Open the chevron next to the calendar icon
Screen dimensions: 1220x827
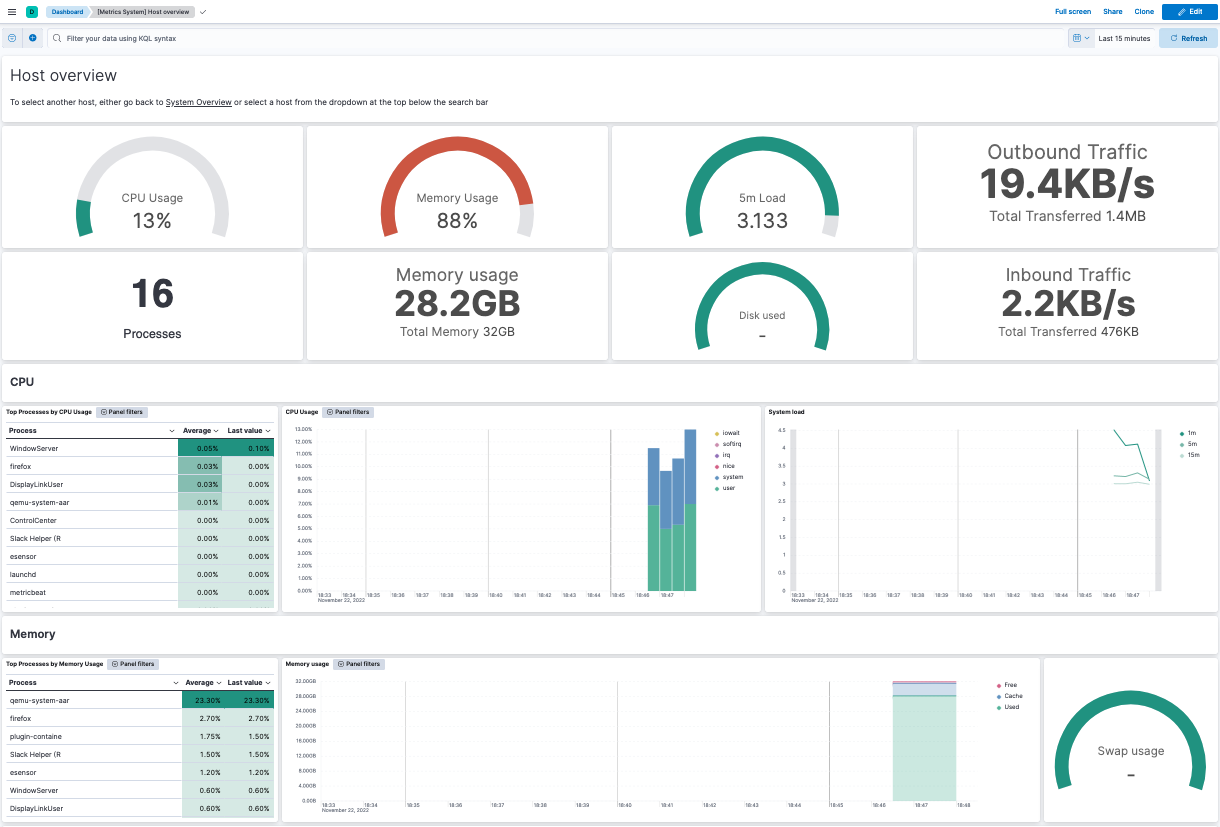point(1089,38)
